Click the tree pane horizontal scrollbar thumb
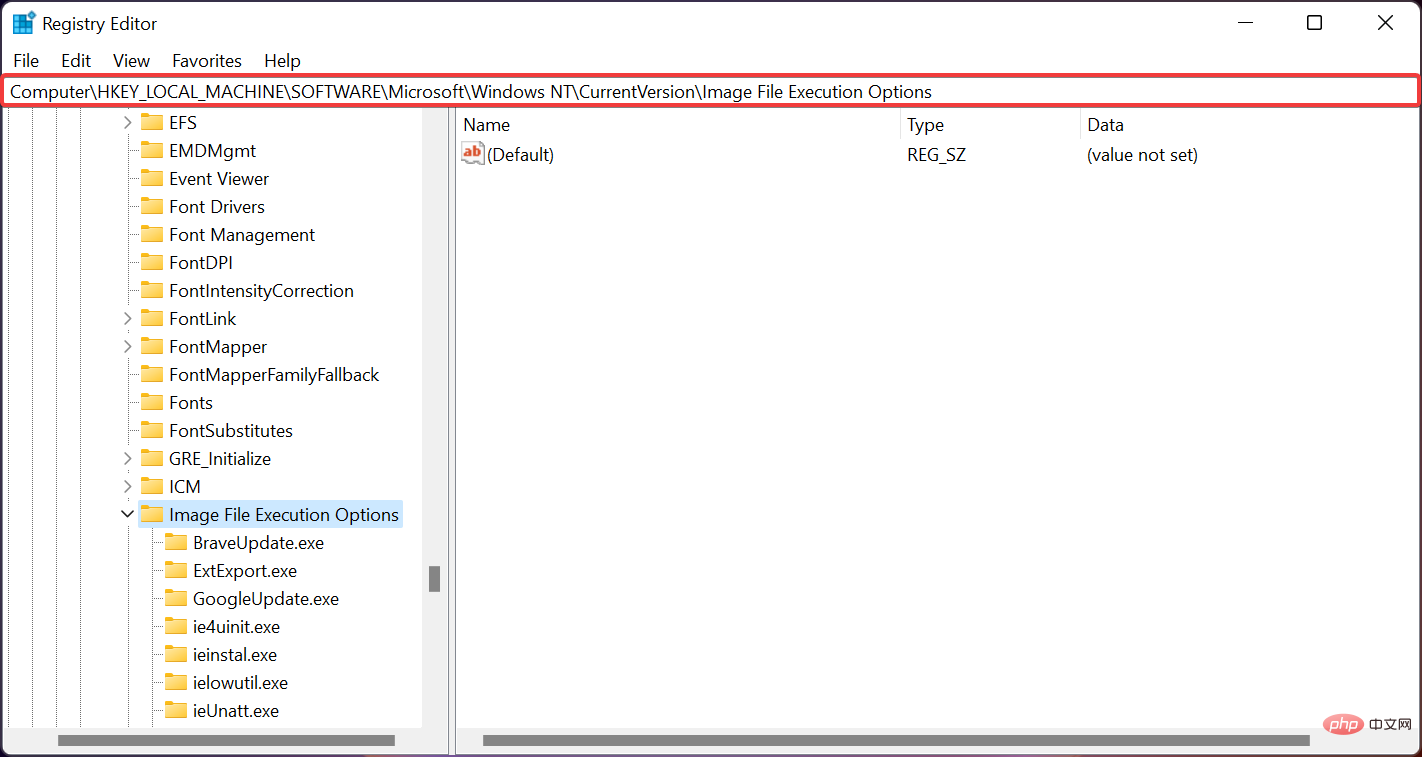The width and height of the screenshot is (1422, 757). 226,741
